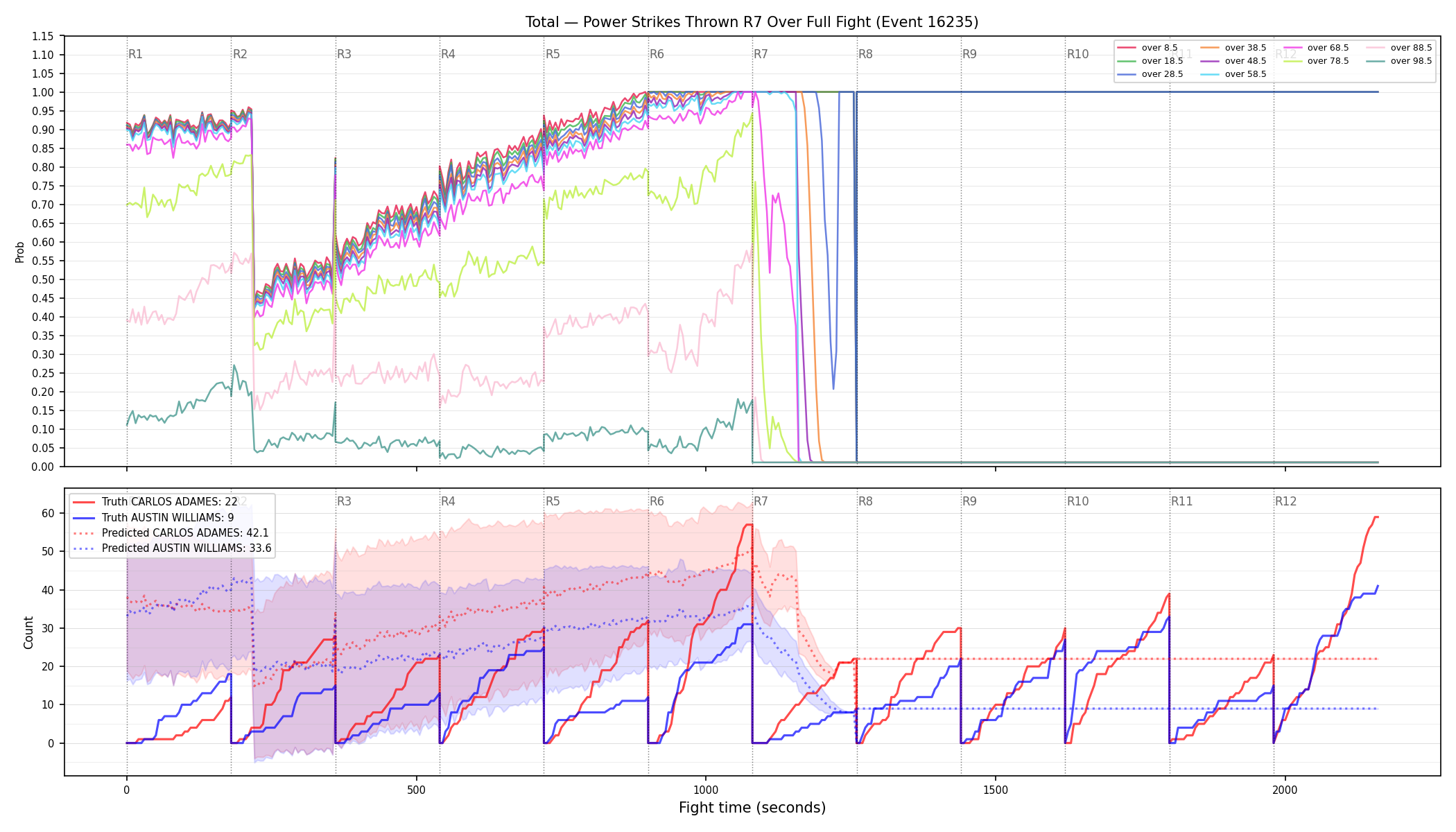Click the R3 round label in bottom Count chart

pos(344,501)
